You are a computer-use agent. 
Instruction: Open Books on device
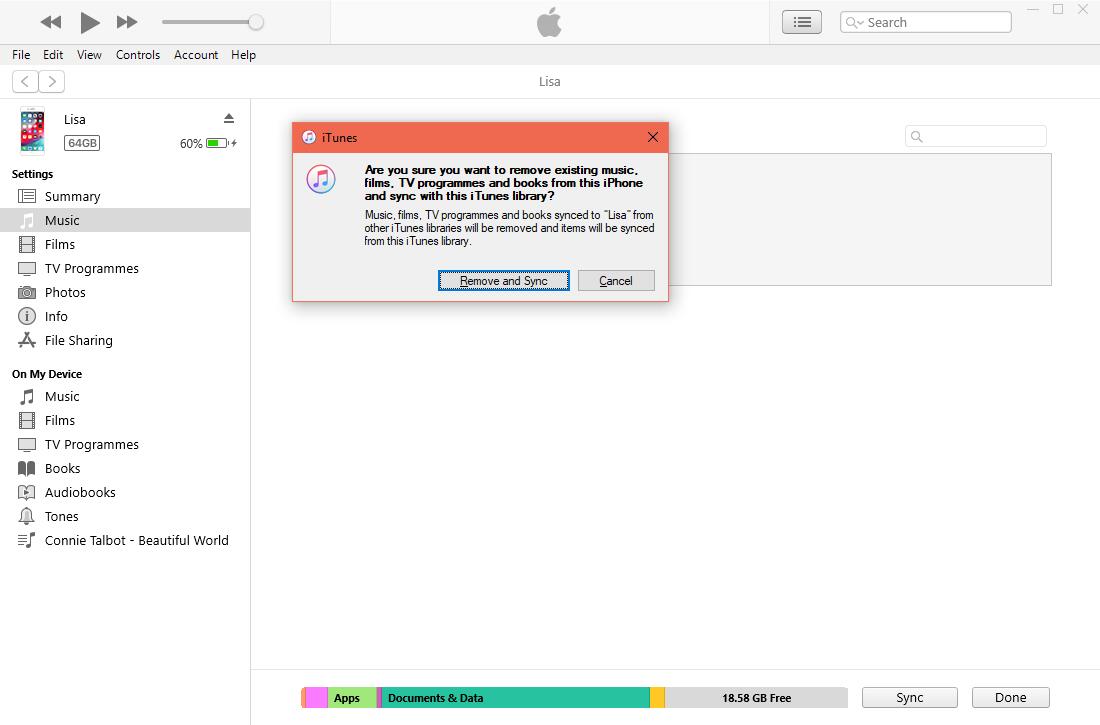click(125, 468)
